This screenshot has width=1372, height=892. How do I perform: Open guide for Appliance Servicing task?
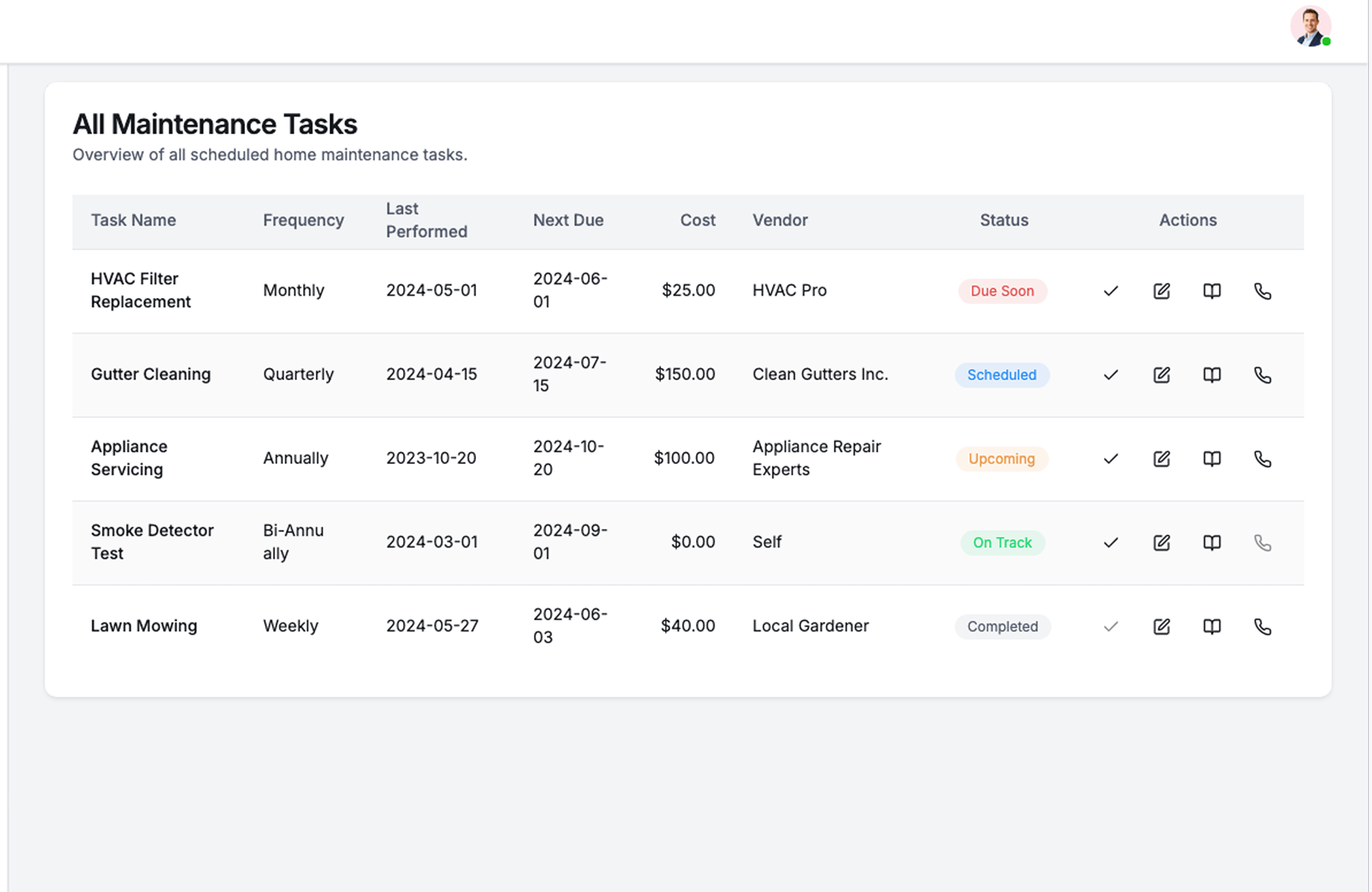(1212, 458)
